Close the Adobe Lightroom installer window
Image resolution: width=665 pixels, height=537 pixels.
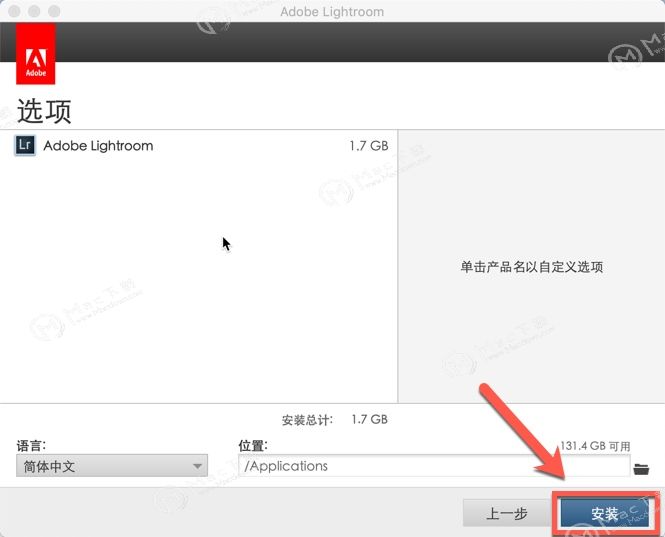[14, 11]
